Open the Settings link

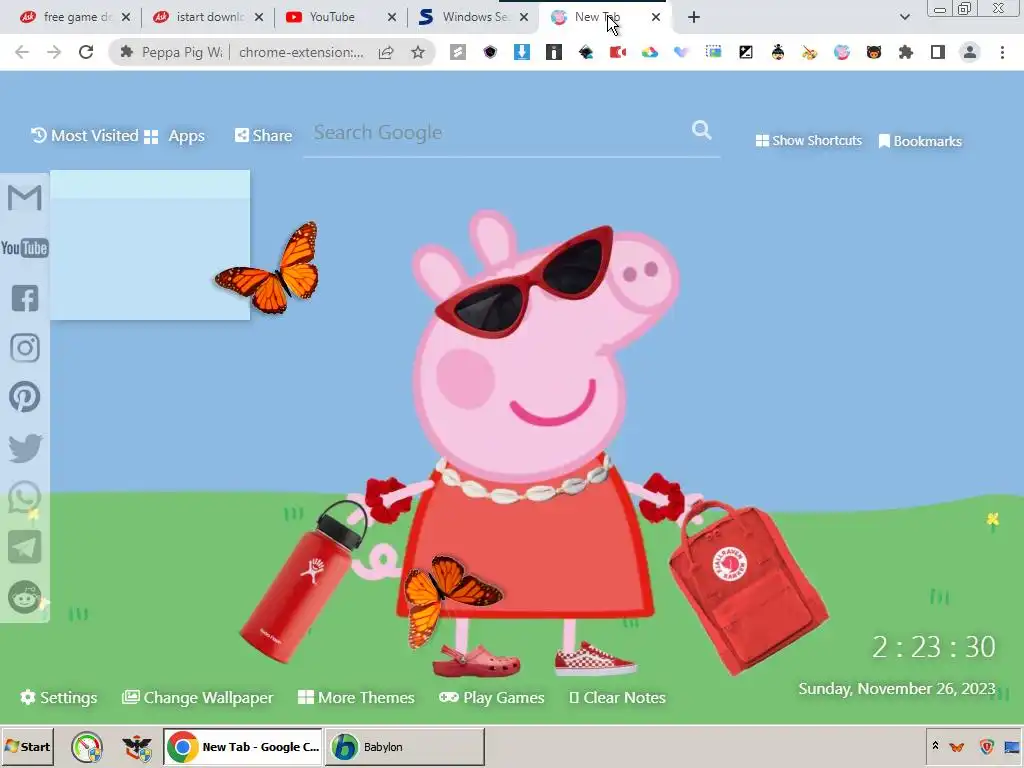pos(59,697)
